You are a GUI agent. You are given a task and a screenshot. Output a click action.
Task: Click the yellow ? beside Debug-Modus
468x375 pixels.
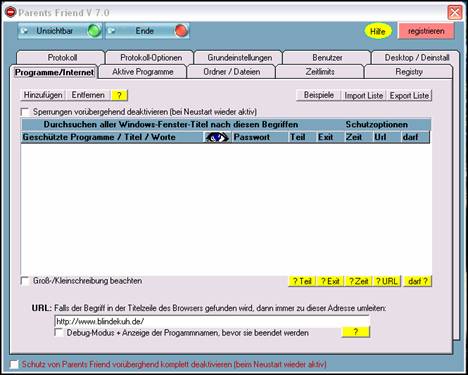tap(356, 332)
